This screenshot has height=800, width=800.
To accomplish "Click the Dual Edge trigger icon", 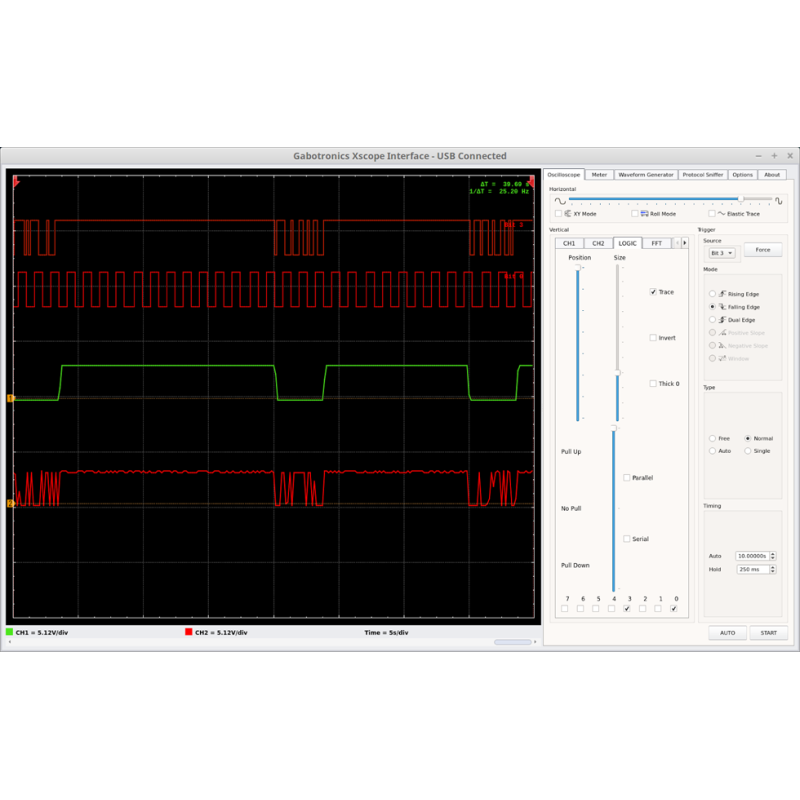I will 721,320.
